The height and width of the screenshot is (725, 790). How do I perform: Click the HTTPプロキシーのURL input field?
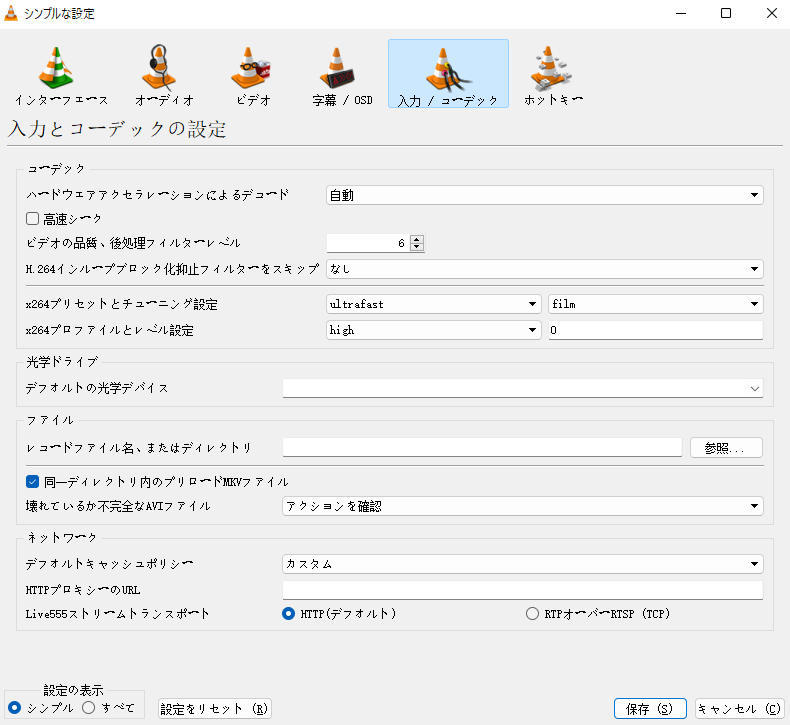pos(522,589)
